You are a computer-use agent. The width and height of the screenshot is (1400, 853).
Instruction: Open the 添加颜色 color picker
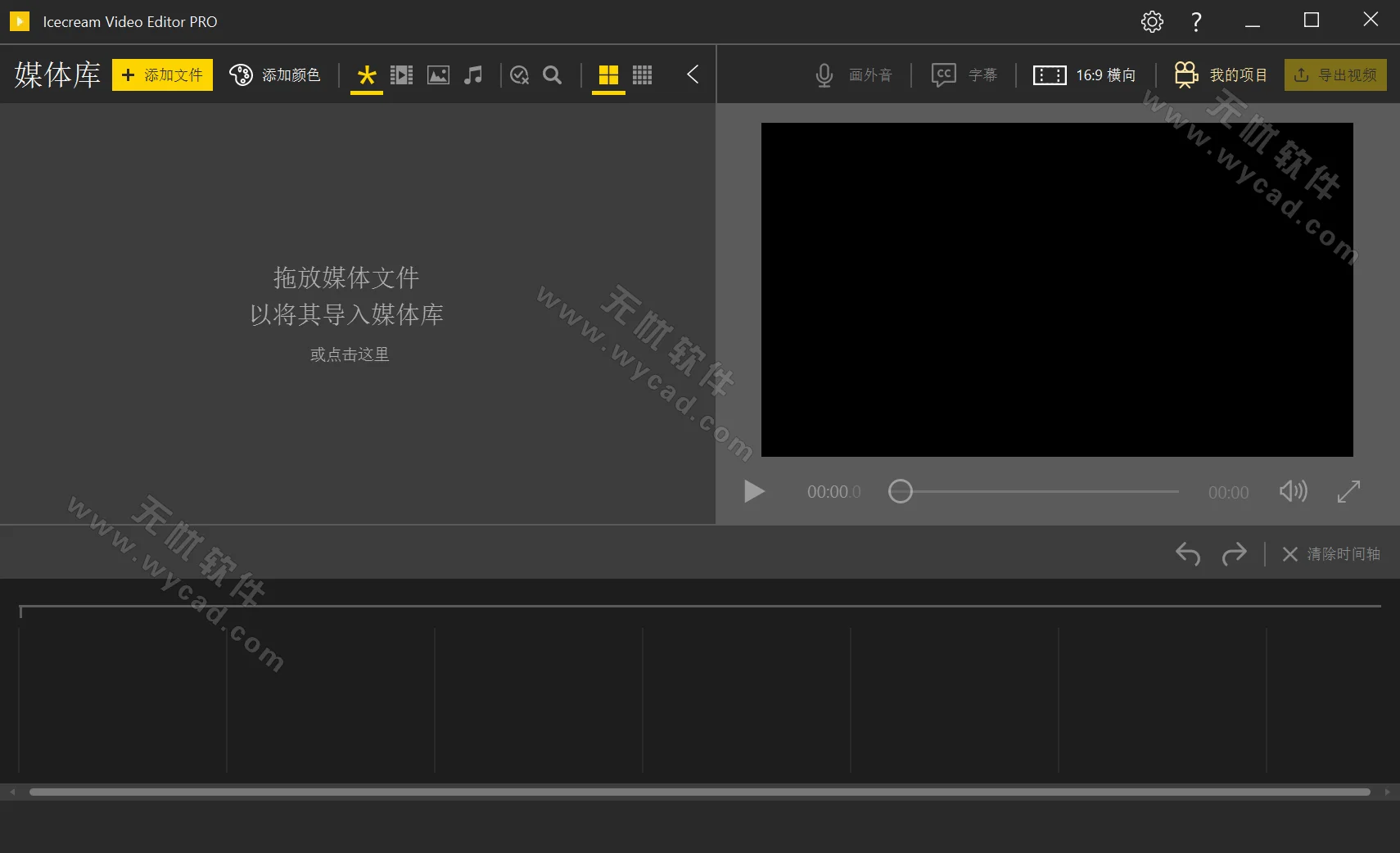click(x=275, y=74)
